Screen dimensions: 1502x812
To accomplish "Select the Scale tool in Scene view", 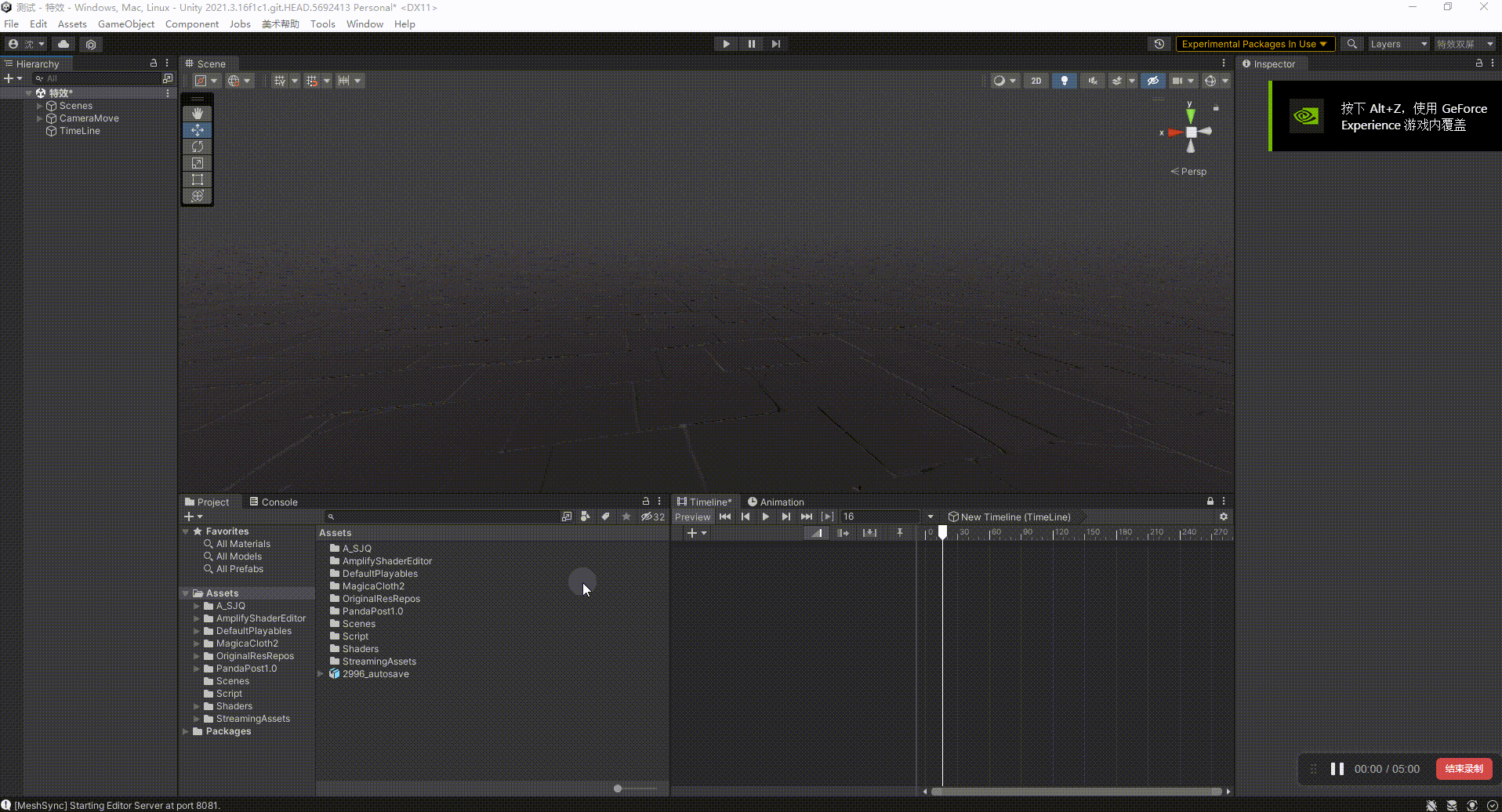I will (198, 163).
